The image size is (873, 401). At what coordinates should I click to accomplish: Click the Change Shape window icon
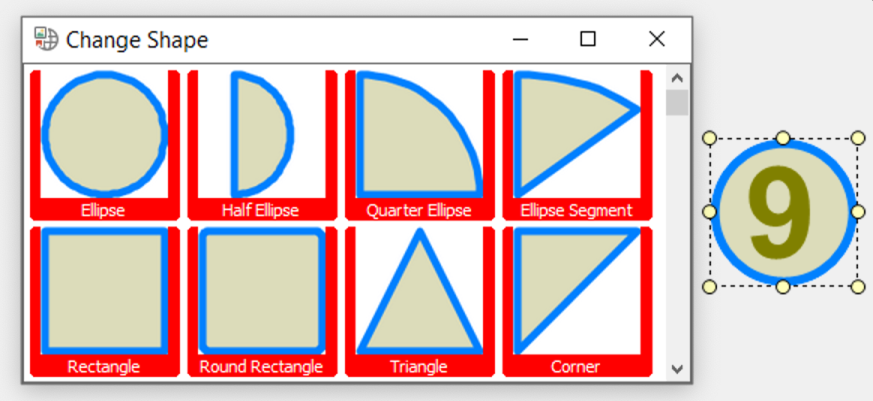click(x=46, y=39)
